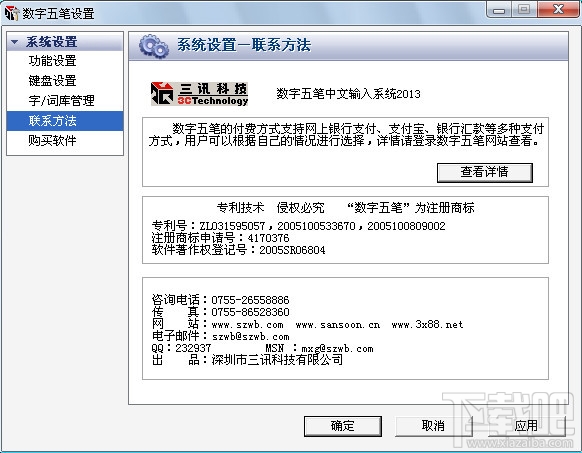Click the phone number 0755-26558886
Screen dimensions: 582x453
(250, 300)
